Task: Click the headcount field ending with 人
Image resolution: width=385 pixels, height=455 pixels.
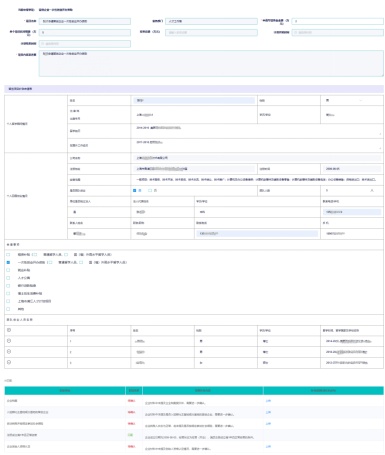Action: (x=352, y=190)
